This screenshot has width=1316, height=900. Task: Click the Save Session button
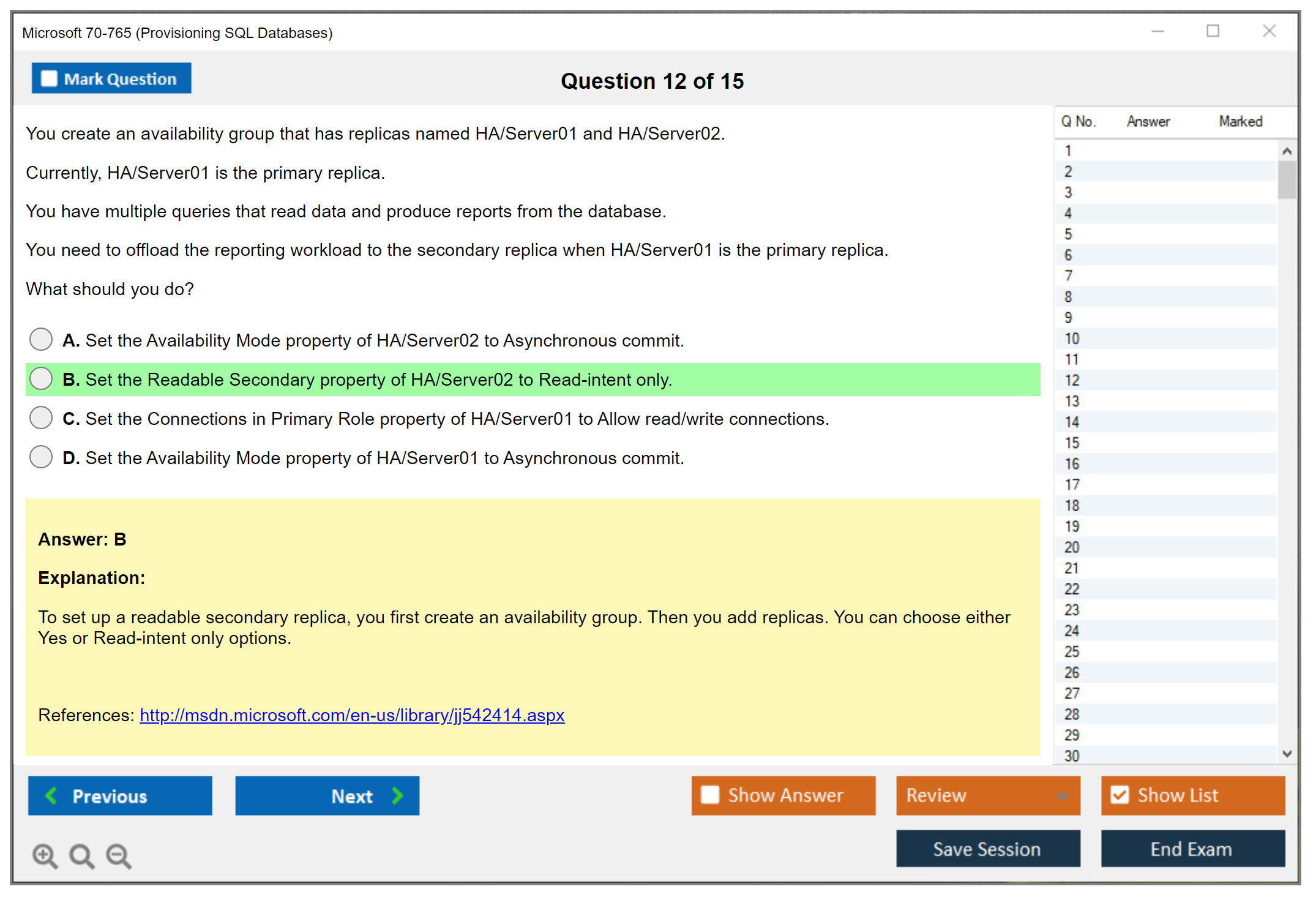[x=987, y=849]
